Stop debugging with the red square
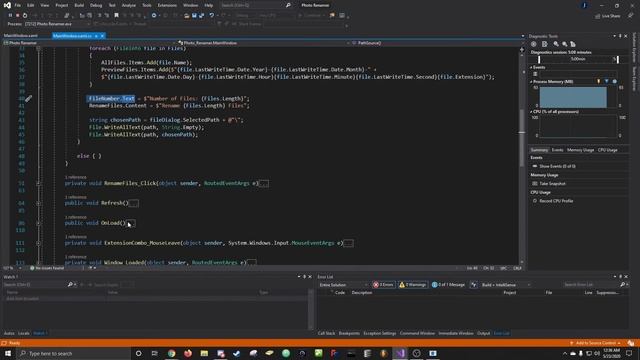This screenshot has width=640, height=360. [18, 16]
